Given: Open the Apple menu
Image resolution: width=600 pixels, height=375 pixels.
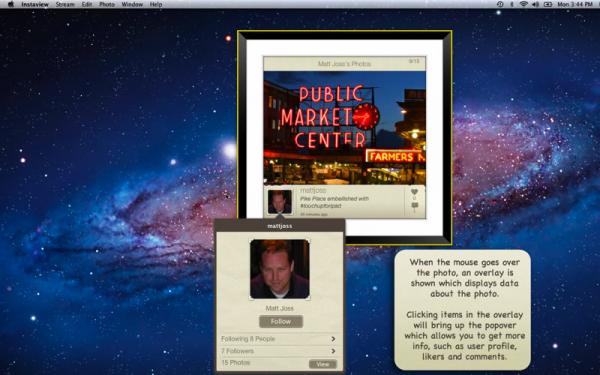Looking at the screenshot, I should coord(10,4).
